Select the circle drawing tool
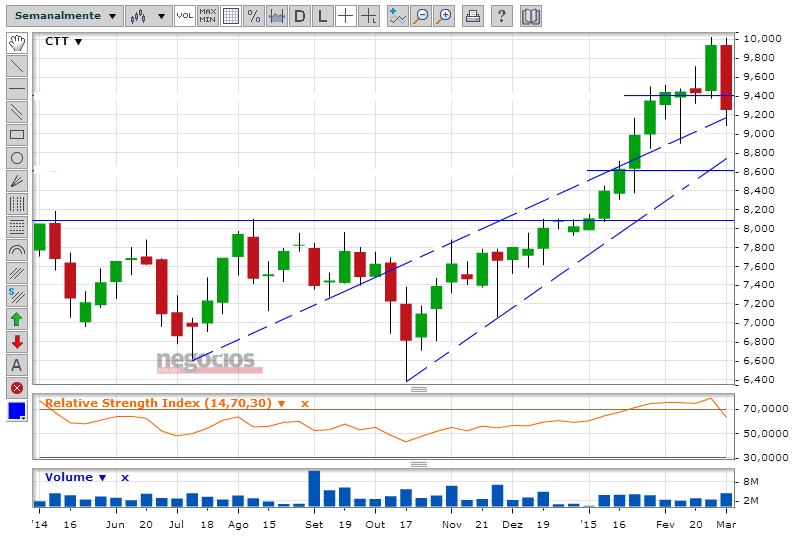Image resolution: width=798 pixels, height=537 pixels. tap(17, 158)
